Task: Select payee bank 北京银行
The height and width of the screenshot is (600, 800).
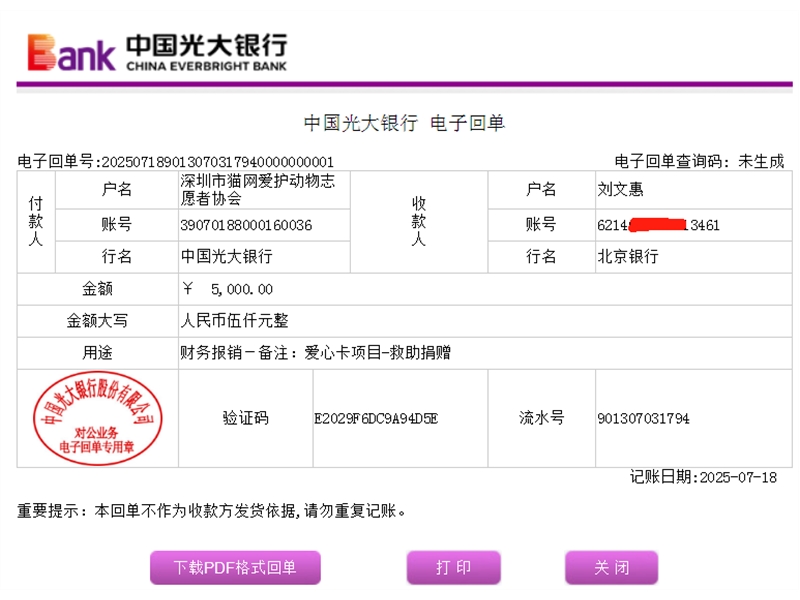Action: [x=628, y=256]
